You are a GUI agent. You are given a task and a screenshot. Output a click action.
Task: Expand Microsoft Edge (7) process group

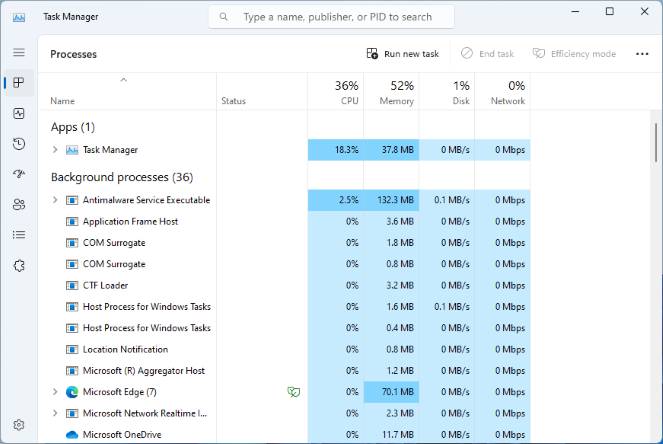(55, 392)
